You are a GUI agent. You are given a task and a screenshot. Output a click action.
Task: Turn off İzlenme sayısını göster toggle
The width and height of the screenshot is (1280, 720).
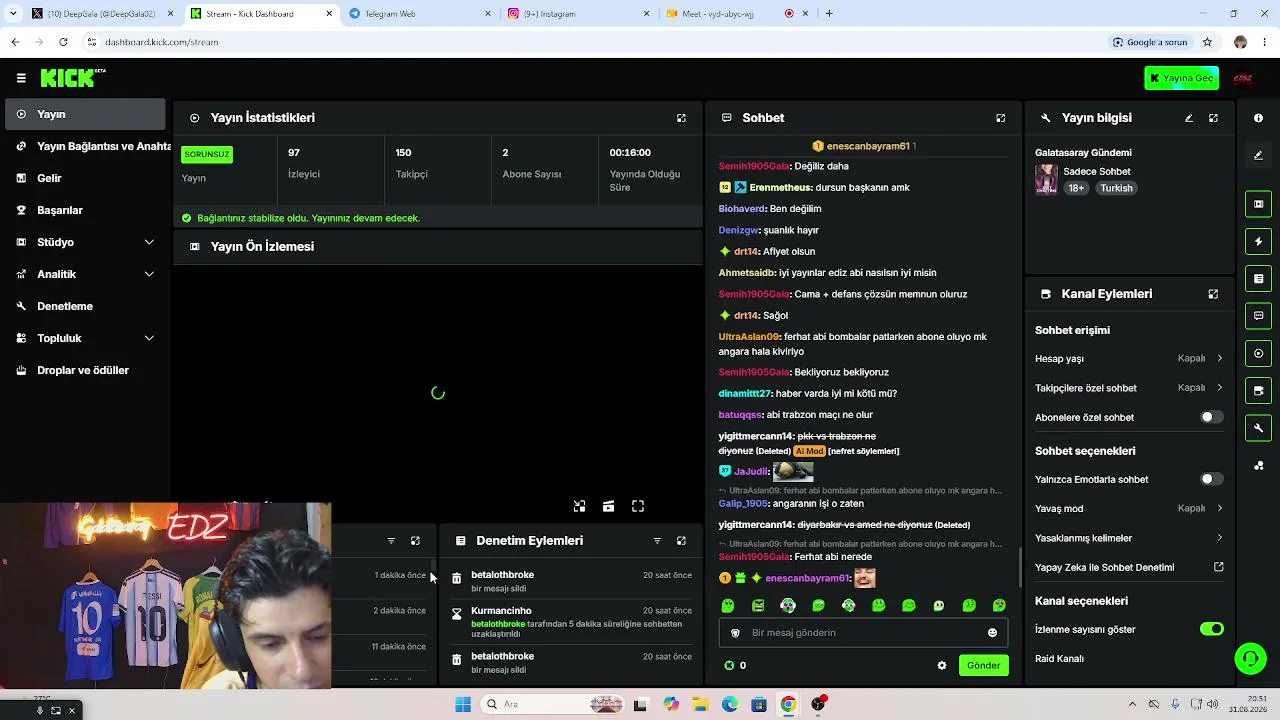[x=1211, y=629]
